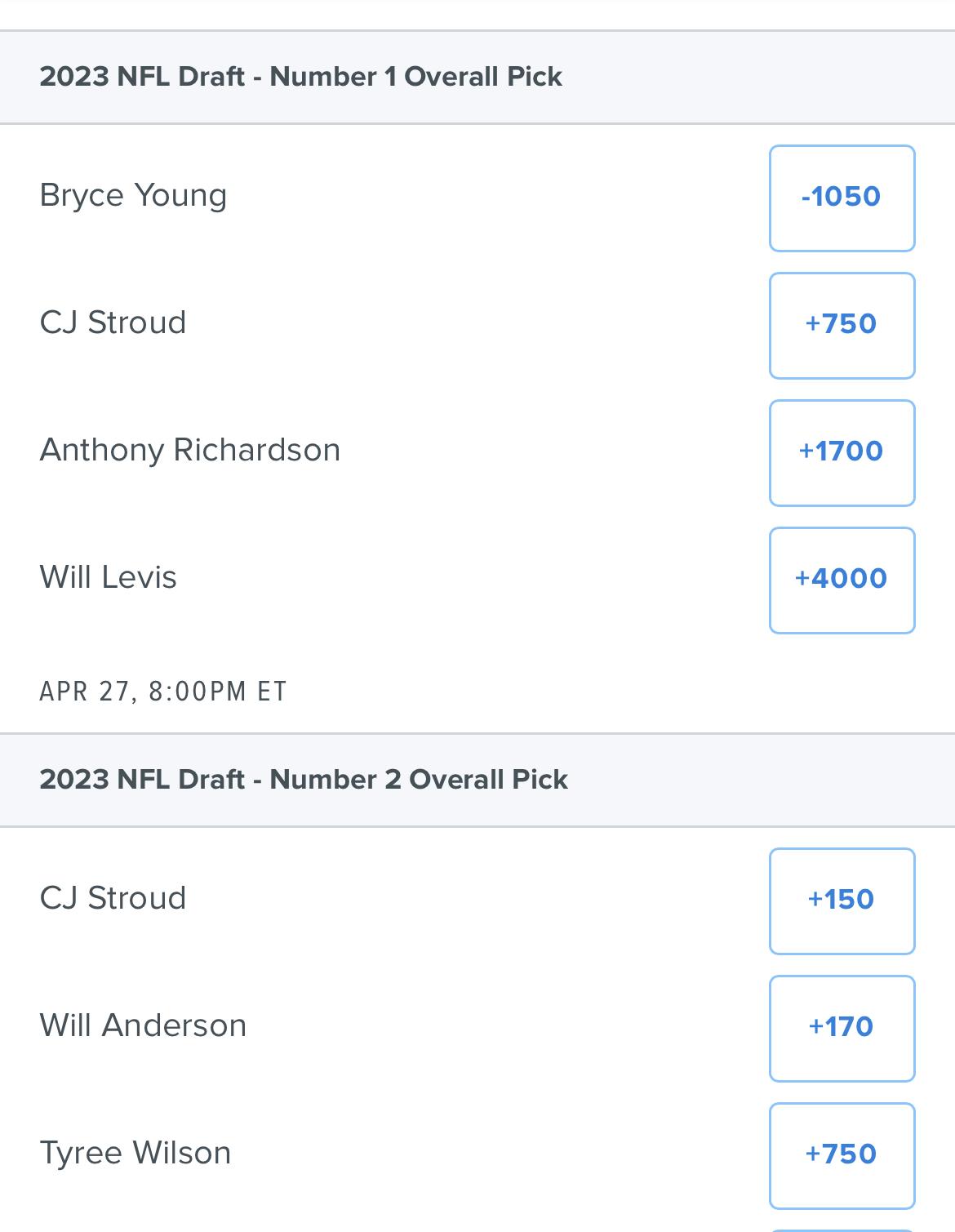Image resolution: width=955 pixels, height=1232 pixels.
Task: Open CJ Stroud under Number 2 Overall Pick
Action: (x=113, y=899)
